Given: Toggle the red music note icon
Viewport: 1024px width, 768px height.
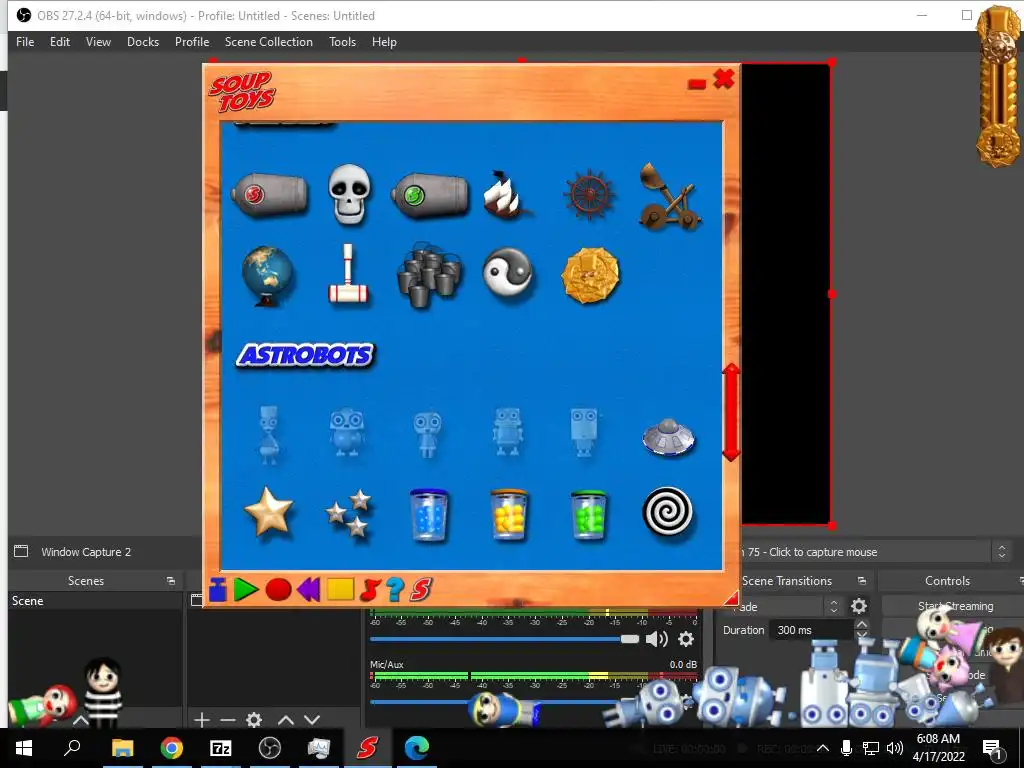Looking at the screenshot, I should (x=370, y=590).
